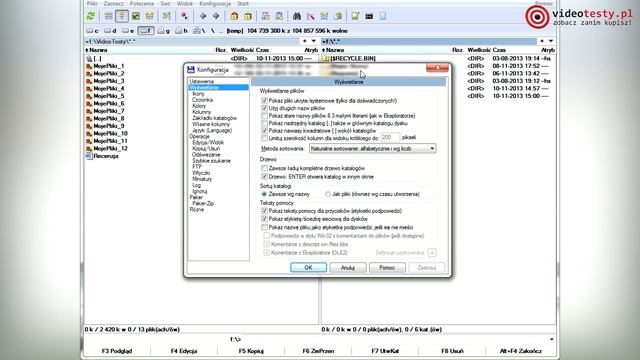
Task: Click the synchronize directories toolbar icon
Action: [324, 16]
